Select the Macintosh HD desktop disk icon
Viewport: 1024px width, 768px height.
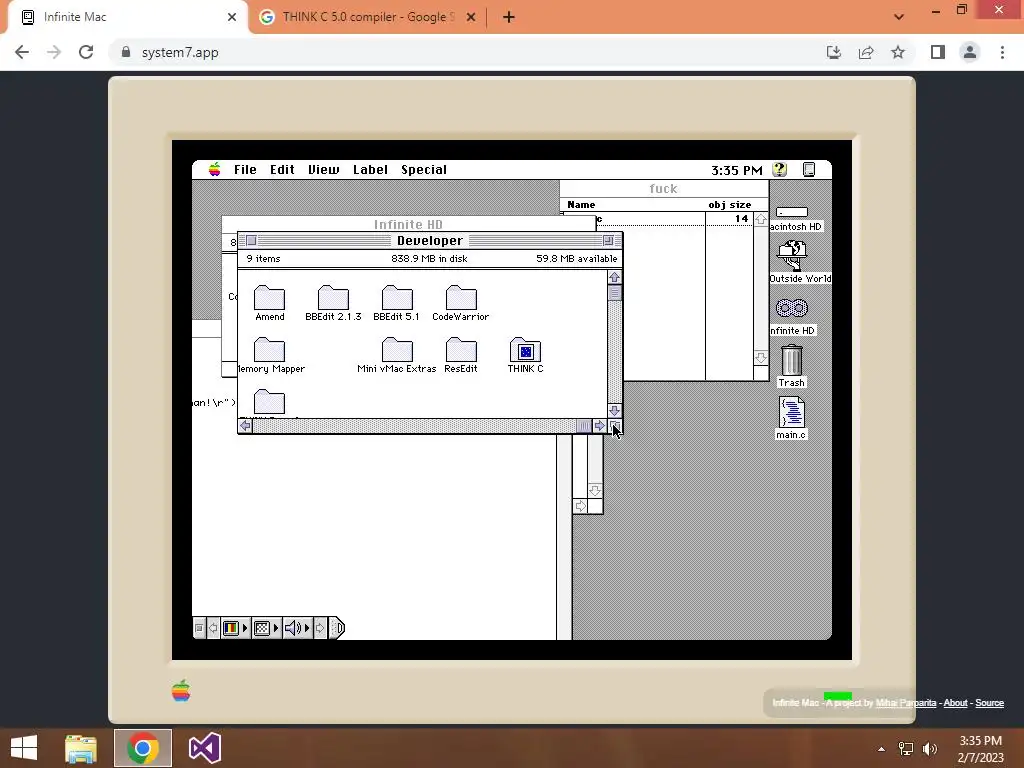pyautogui.click(x=792, y=212)
